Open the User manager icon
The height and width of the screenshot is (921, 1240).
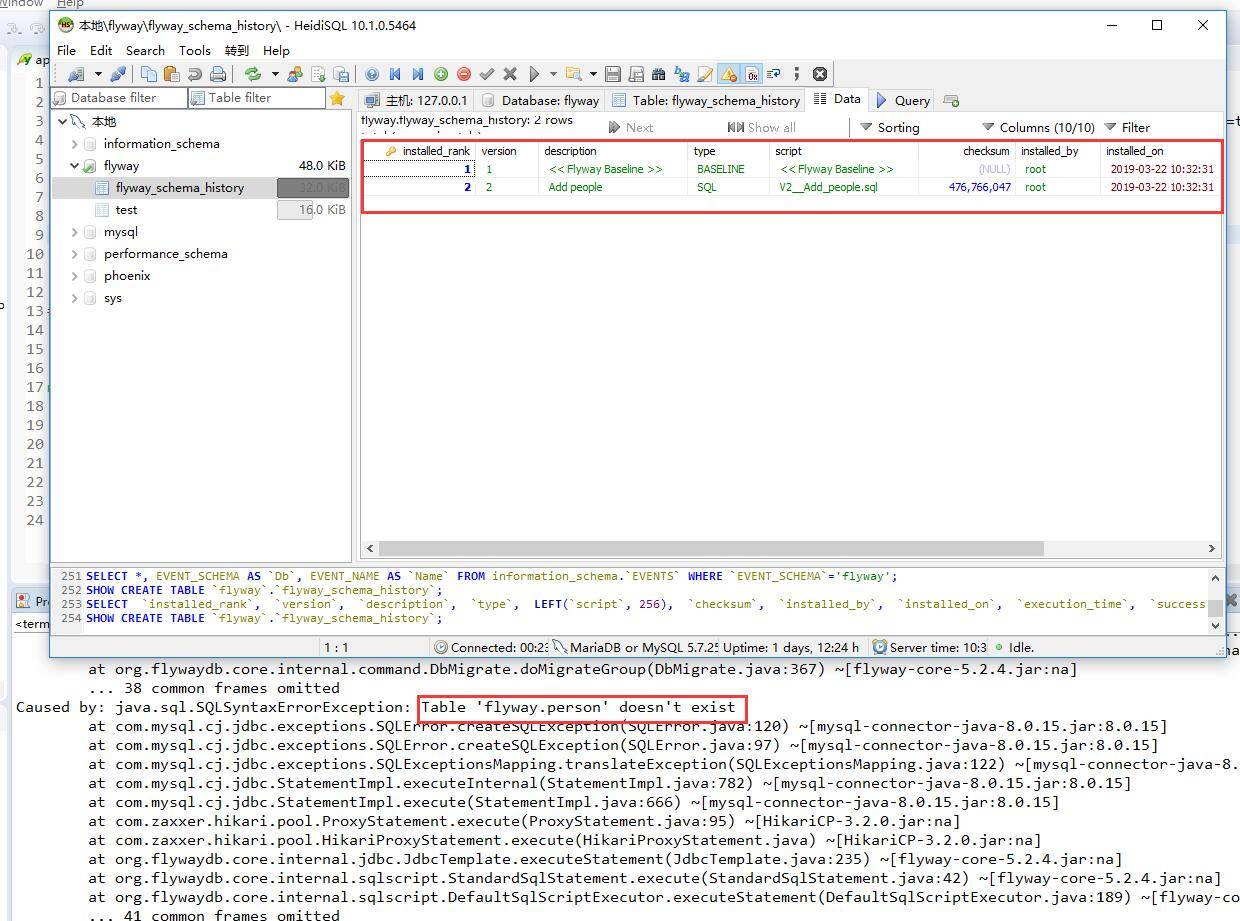[294, 74]
